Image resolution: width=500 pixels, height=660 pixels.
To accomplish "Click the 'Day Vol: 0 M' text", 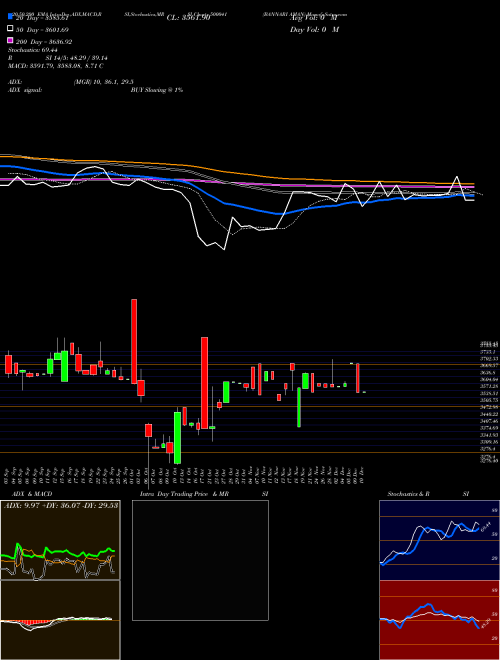I will tap(314, 29).
